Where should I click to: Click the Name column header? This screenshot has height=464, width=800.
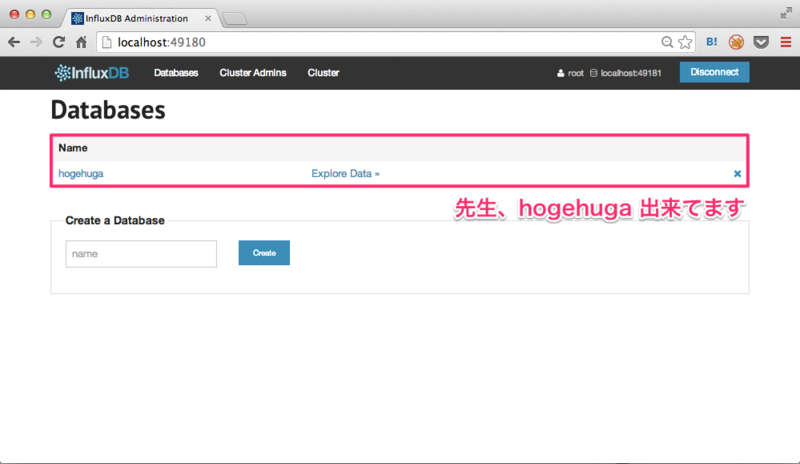(73, 148)
